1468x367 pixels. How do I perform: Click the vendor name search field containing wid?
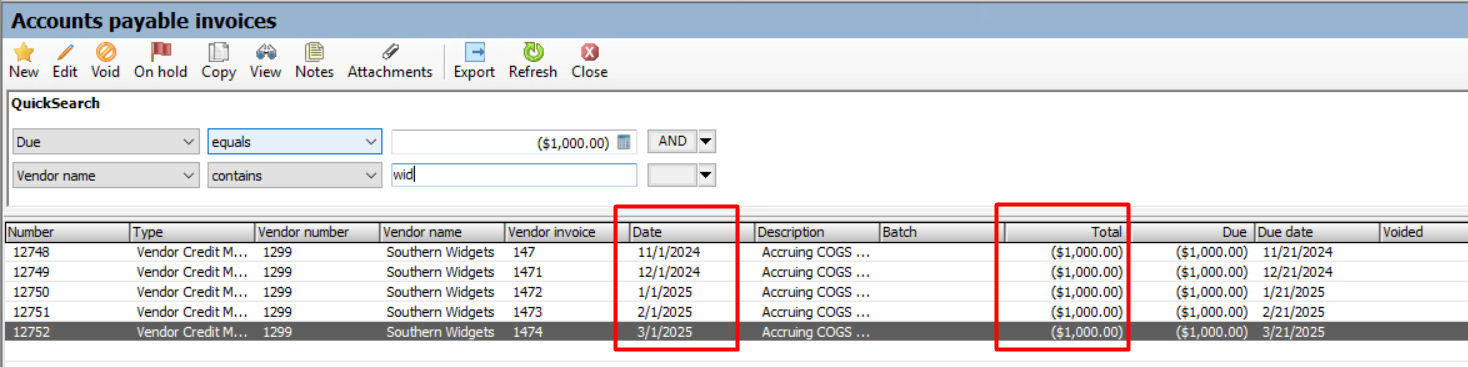pos(514,175)
